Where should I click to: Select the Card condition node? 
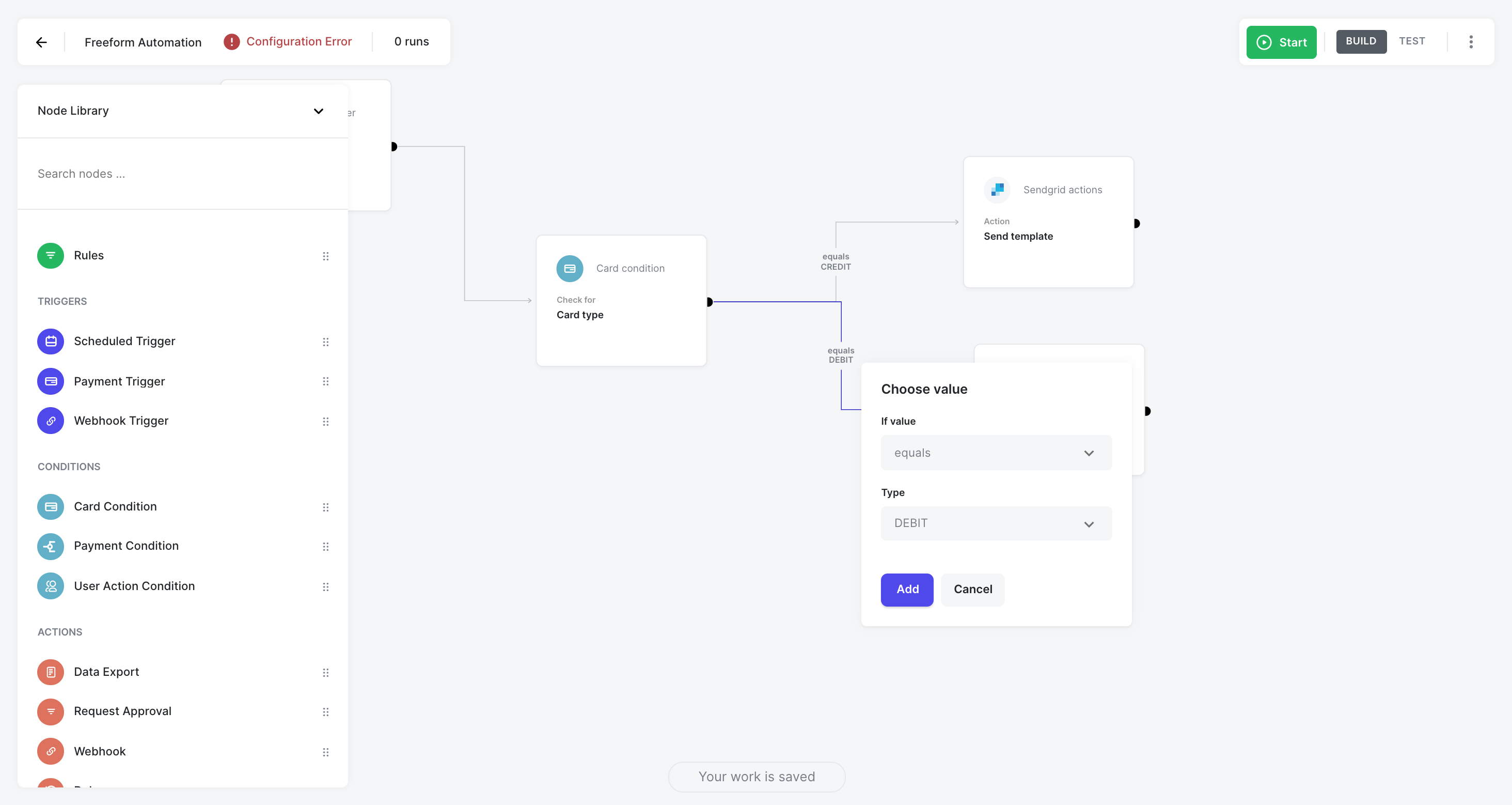click(x=621, y=300)
